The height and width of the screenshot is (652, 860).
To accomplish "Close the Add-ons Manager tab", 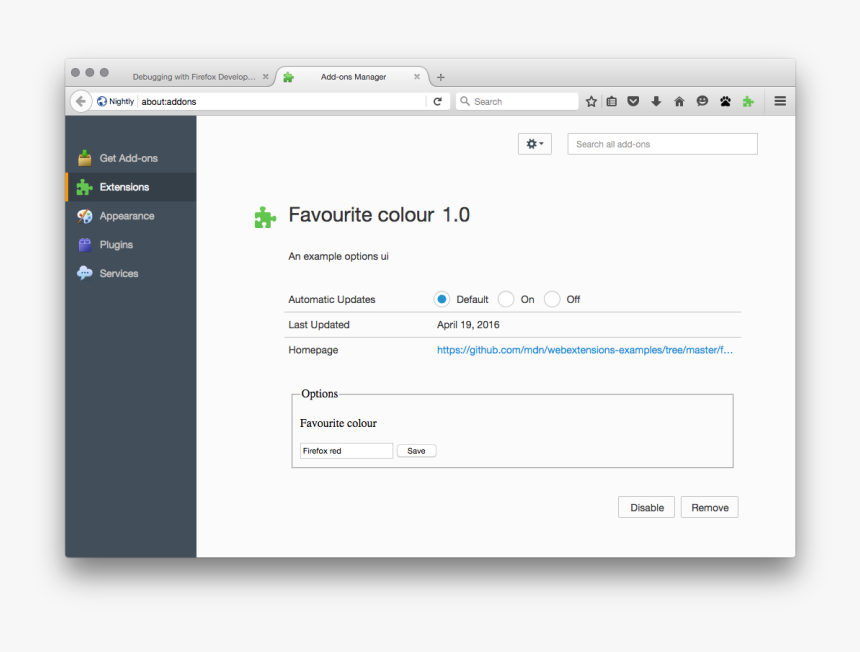I will 417,77.
